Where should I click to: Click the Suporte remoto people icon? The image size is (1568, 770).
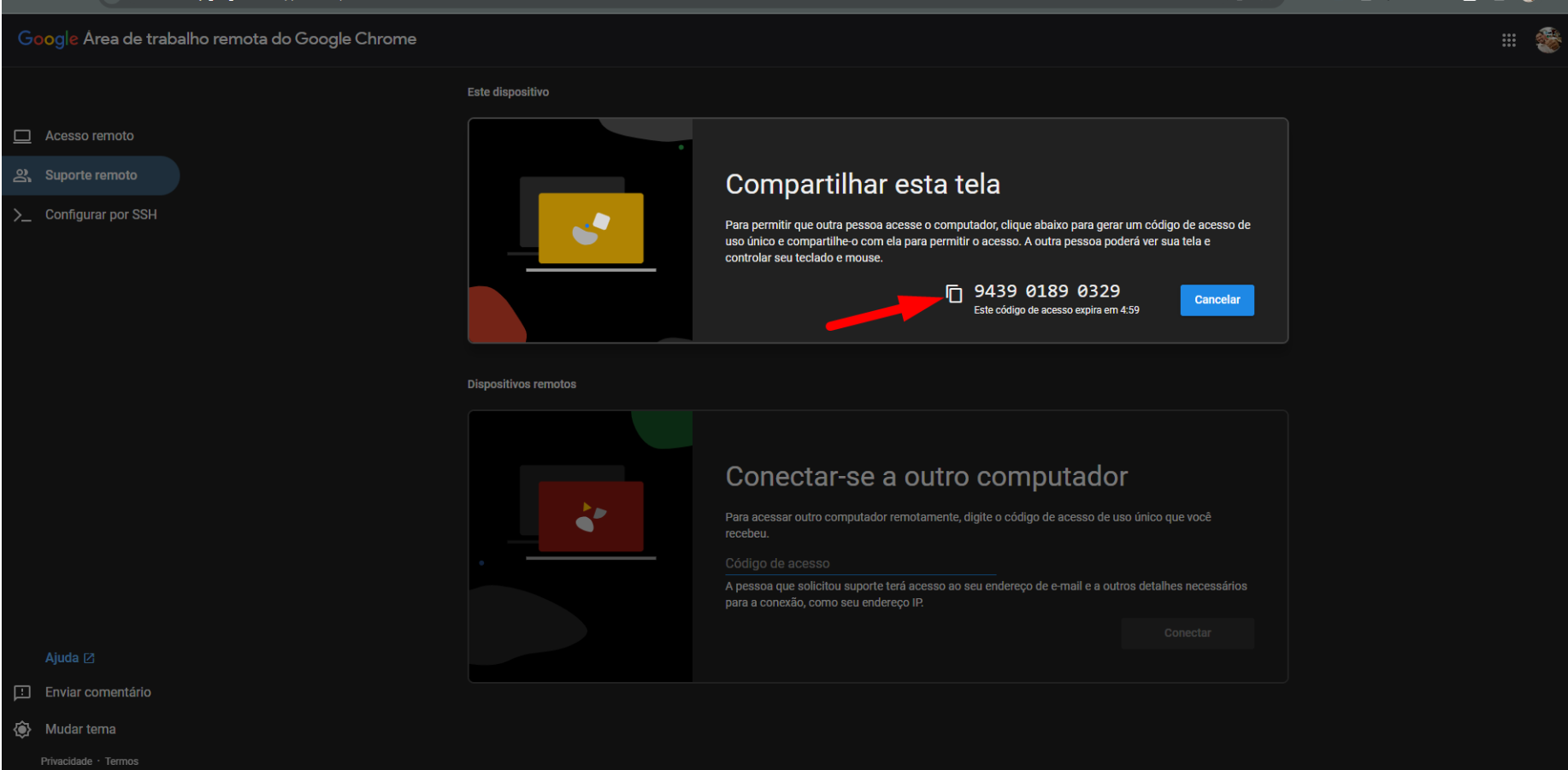coord(22,175)
